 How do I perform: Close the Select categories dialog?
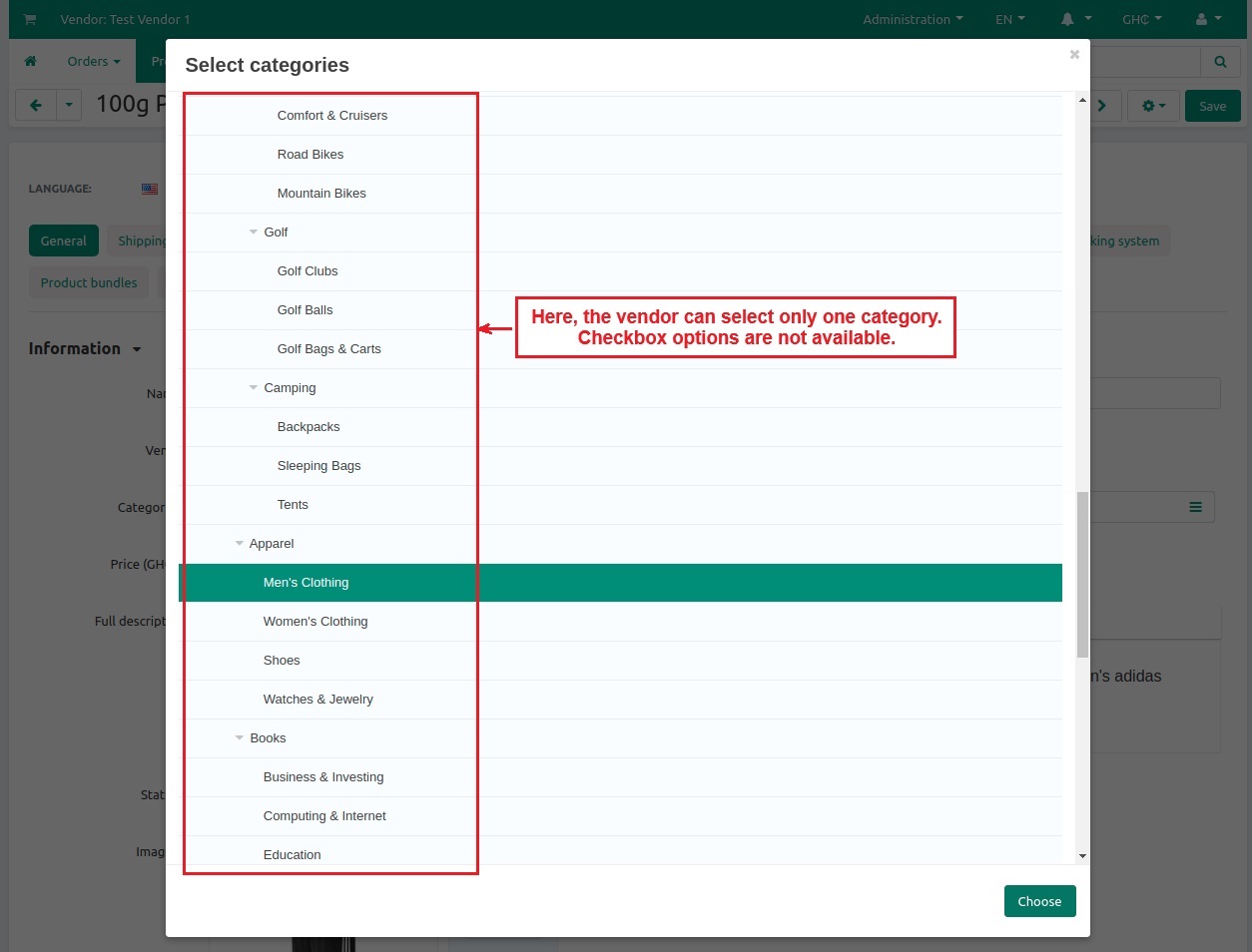tap(1074, 55)
